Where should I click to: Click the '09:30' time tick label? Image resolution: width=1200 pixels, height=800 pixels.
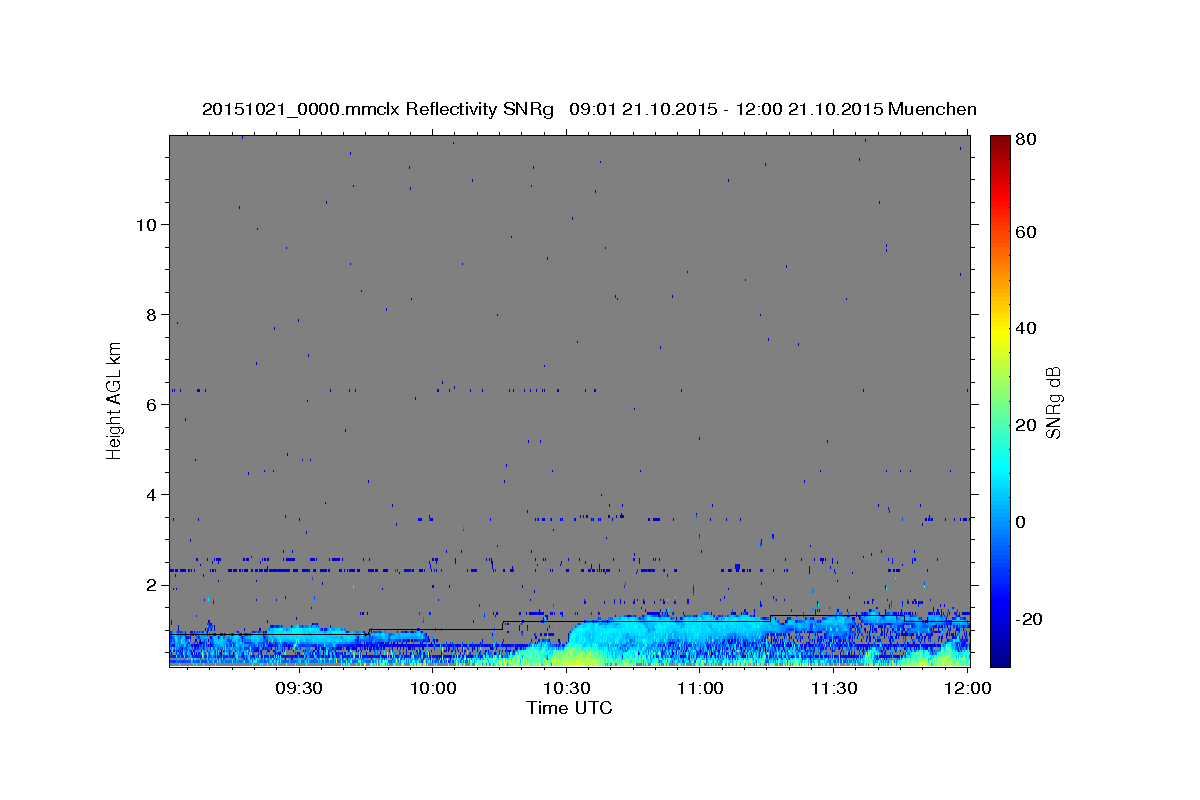(299, 688)
